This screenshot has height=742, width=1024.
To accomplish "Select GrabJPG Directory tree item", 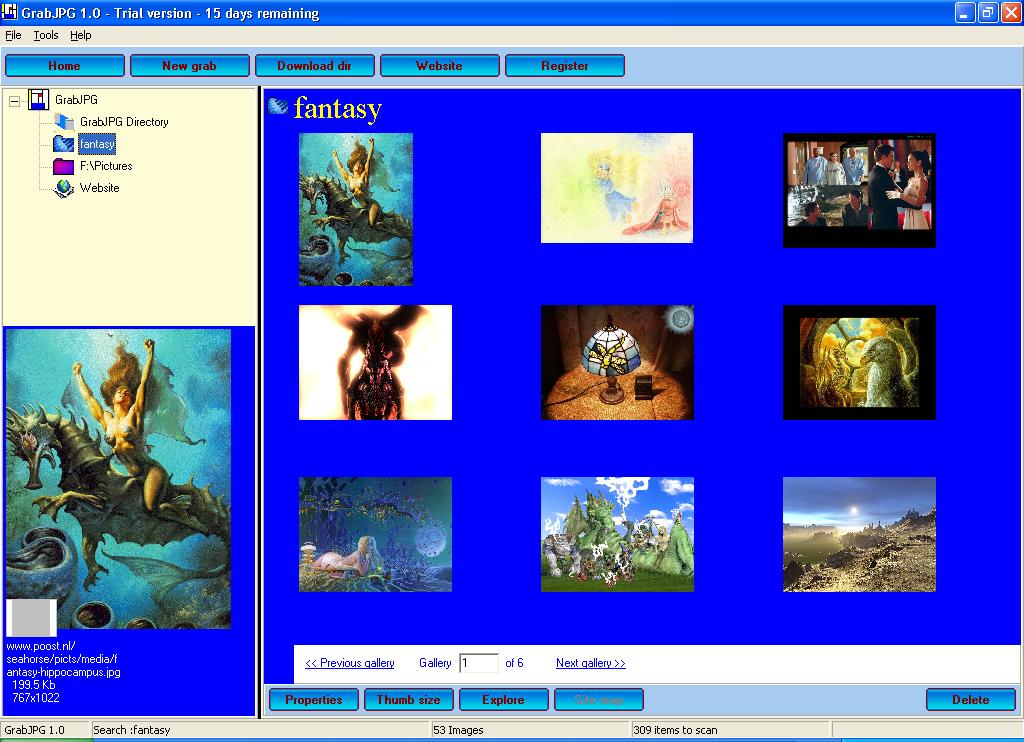I will coord(124,122).
